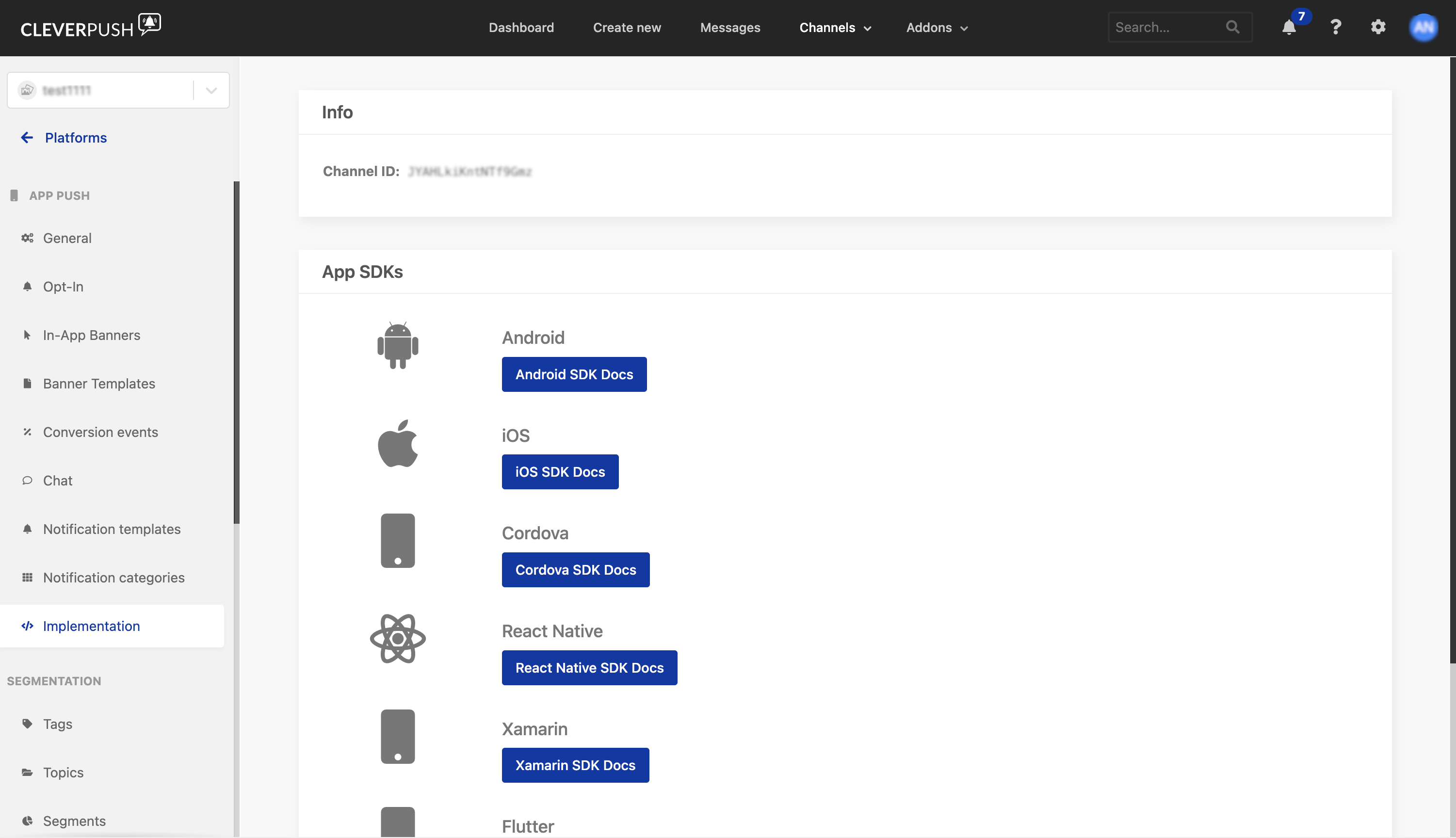The width and height of the screenshot is (1456, 838).
Task: Open Segments under Segmentation
Action: pyautogui.click(x=112, y=822)
